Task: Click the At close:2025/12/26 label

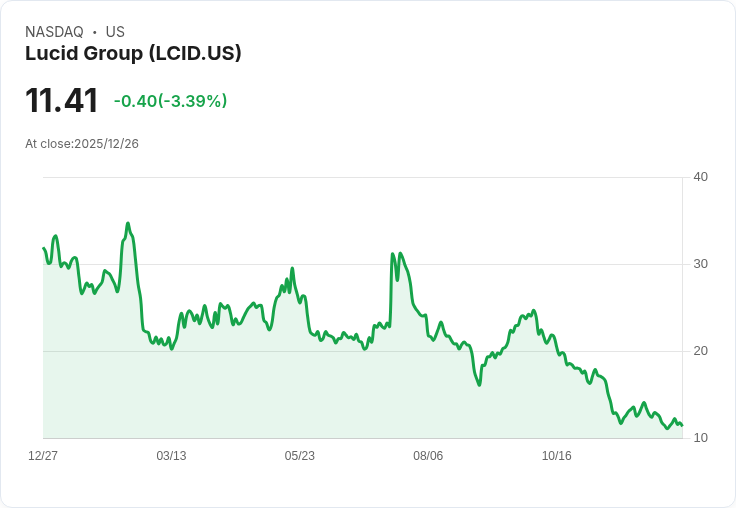Action: tap(82, 144)
